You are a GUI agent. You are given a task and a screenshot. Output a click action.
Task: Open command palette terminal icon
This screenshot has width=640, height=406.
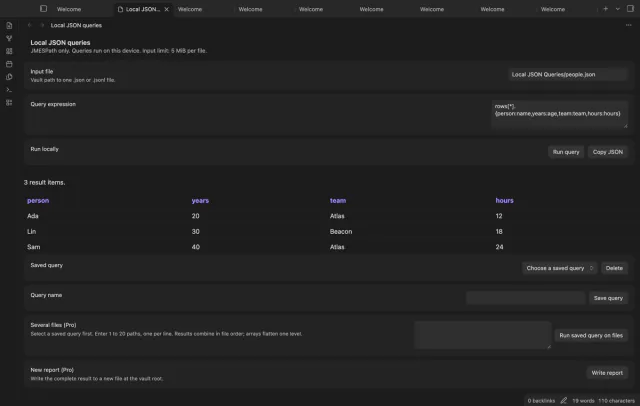click(9, 90)
